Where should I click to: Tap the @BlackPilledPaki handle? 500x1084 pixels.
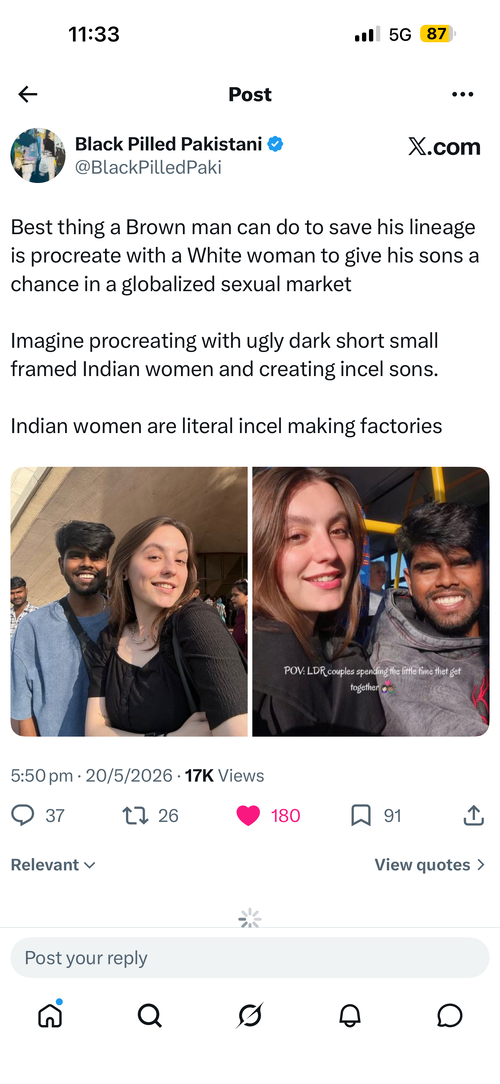148,167
